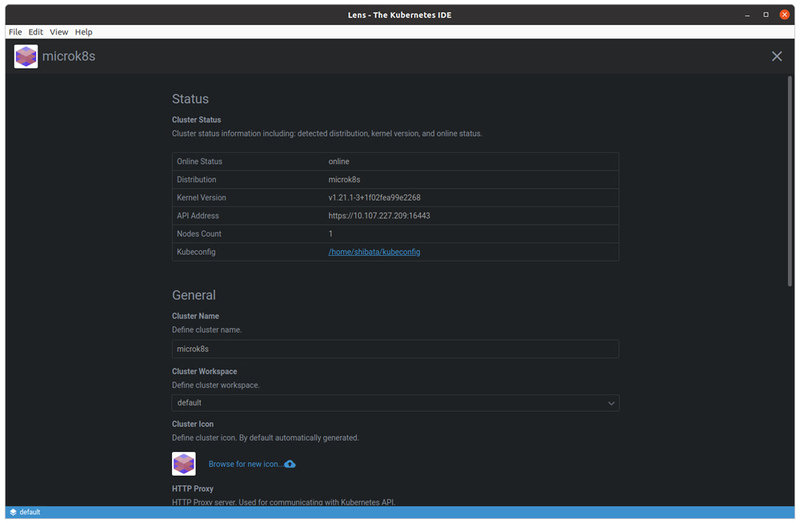The width and height of the screenshot is (800, 523).
Task: Click the default workspace in status bar
Action: pos(30,512)
